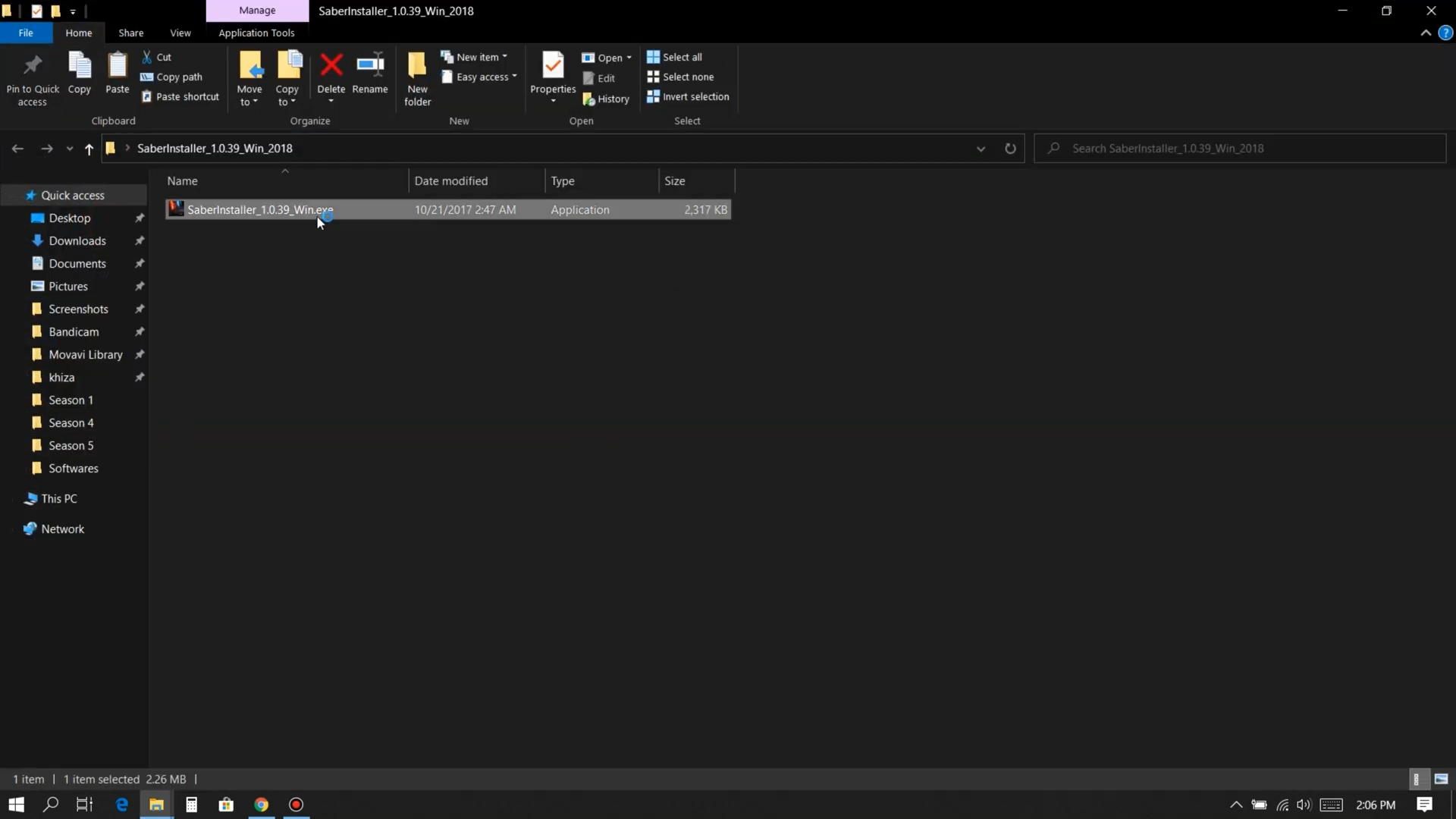Collapse the ribbon with chevron

(1426, 33)
